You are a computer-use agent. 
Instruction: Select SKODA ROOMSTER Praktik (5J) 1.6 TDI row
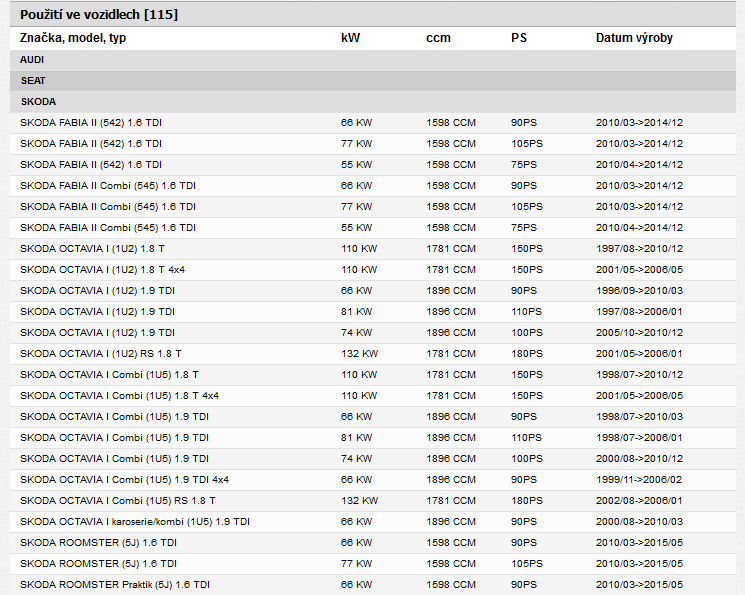click(372, 585)
